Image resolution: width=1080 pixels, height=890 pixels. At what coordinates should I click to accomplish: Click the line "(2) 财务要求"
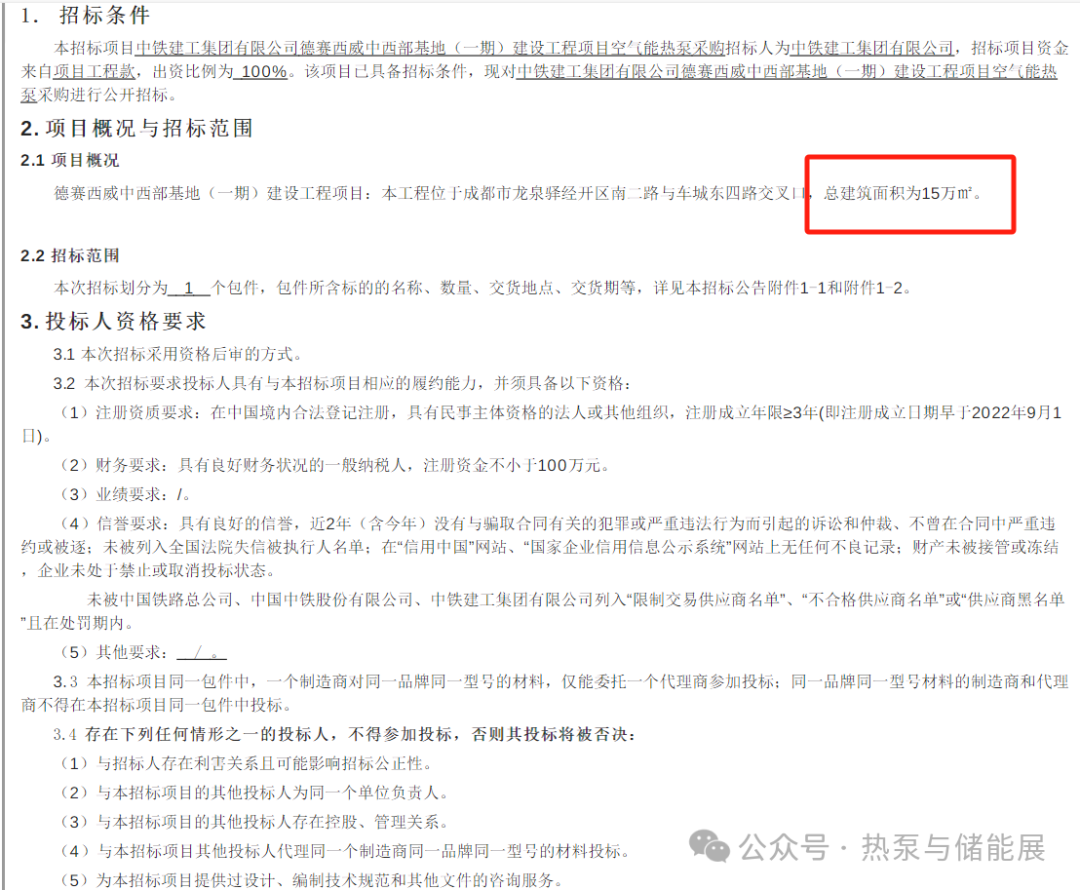click(334, 466)
